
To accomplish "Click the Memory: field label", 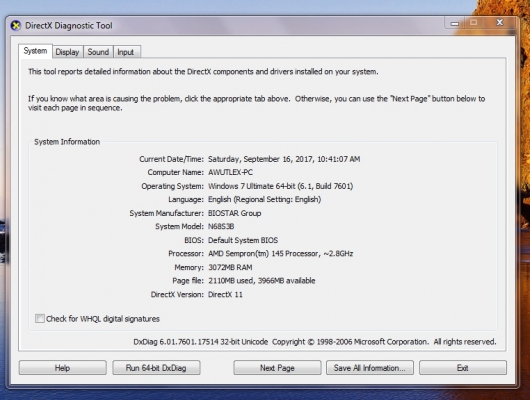I will tap(189, 267).
